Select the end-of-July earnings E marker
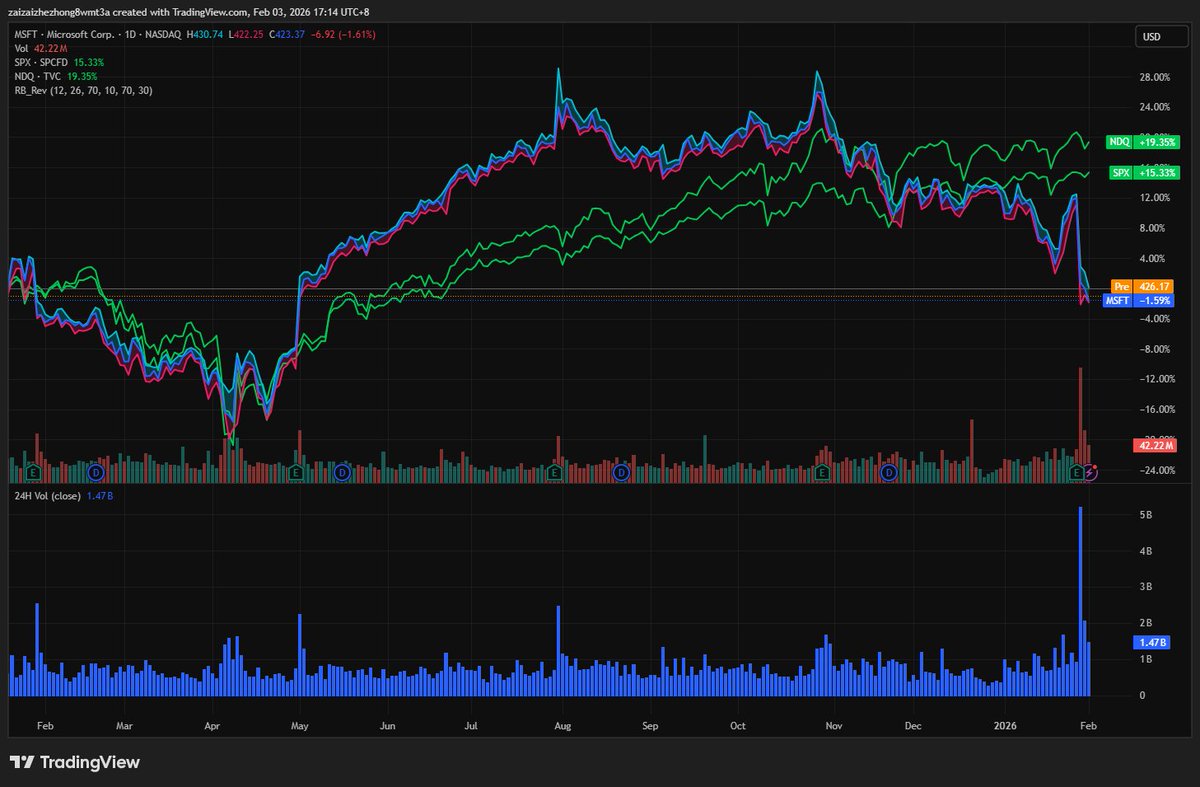 [554, 471]
